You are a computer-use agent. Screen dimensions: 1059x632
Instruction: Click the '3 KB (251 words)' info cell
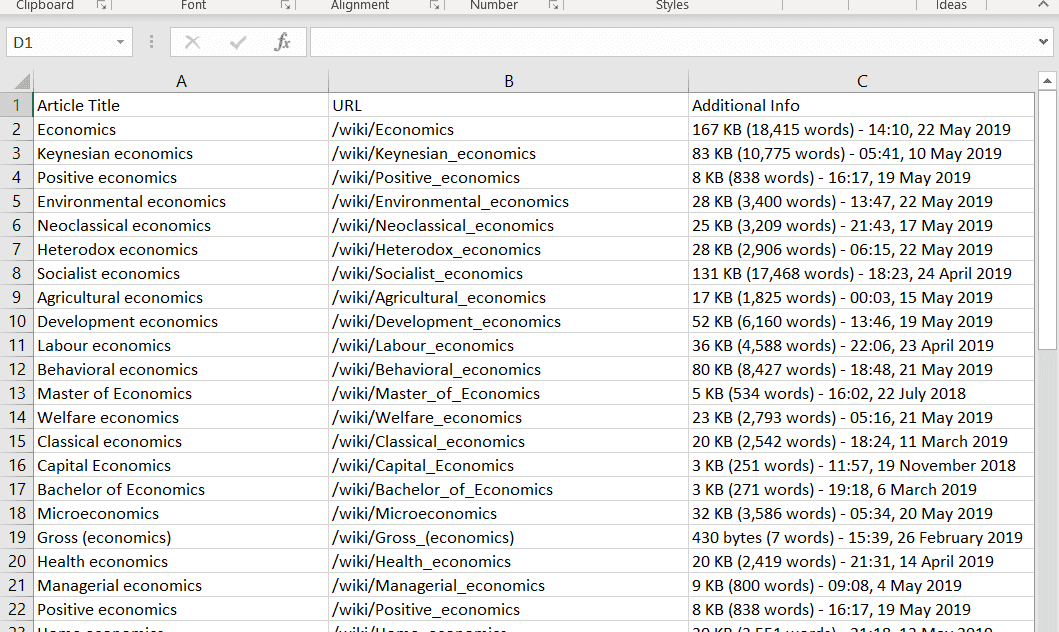point(862,465)
